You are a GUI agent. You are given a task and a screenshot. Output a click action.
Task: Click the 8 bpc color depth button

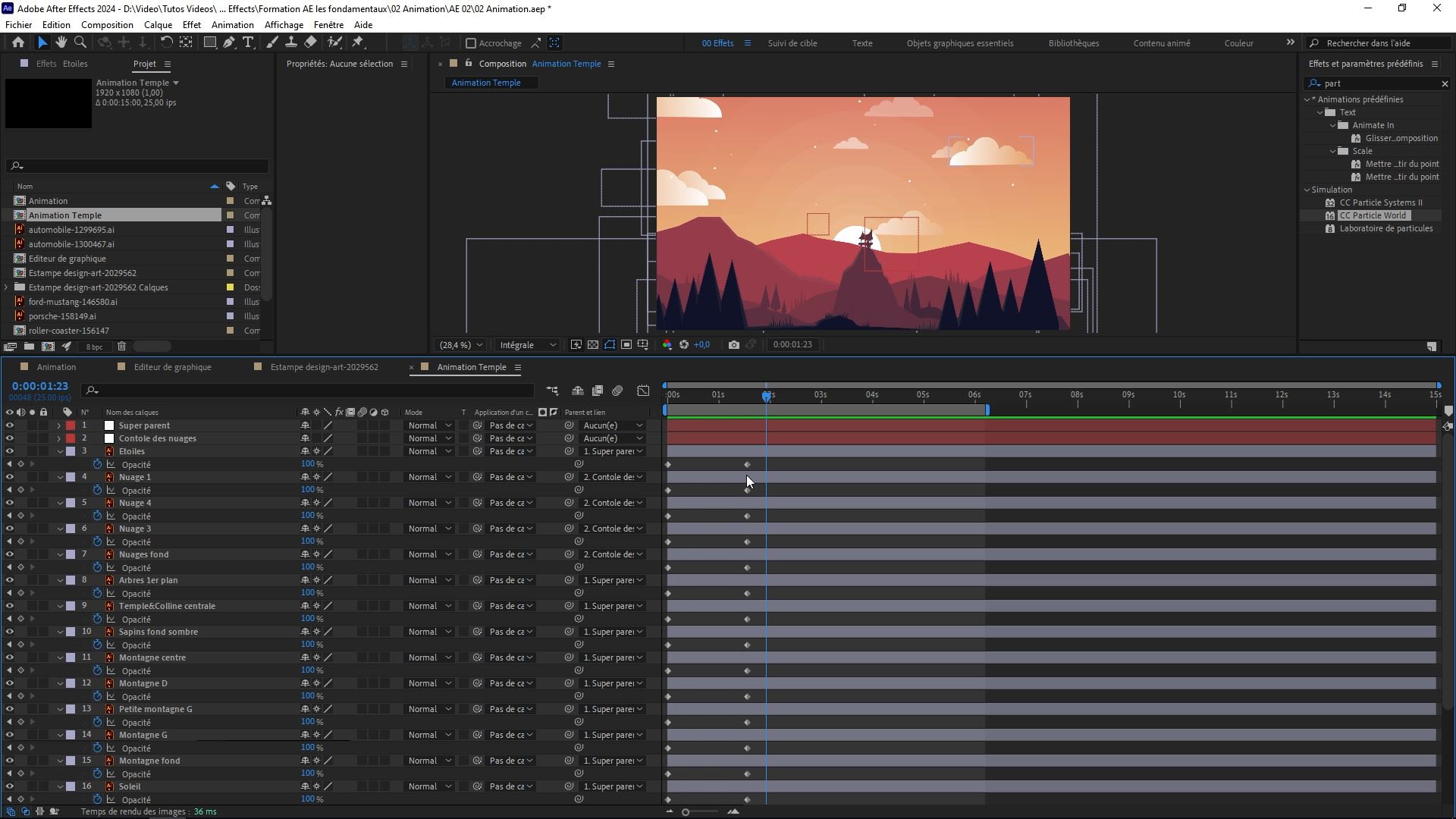click(x=94, y=347)
